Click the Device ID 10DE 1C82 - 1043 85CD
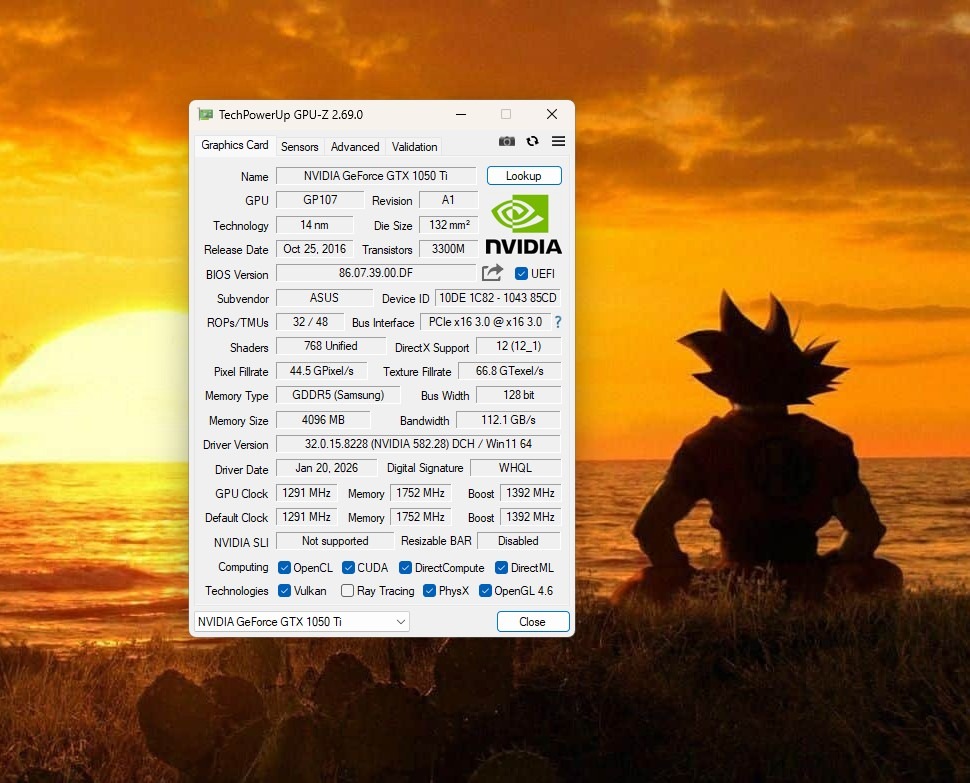Screen dimensions: 970x783 click(x=498, y=297)
